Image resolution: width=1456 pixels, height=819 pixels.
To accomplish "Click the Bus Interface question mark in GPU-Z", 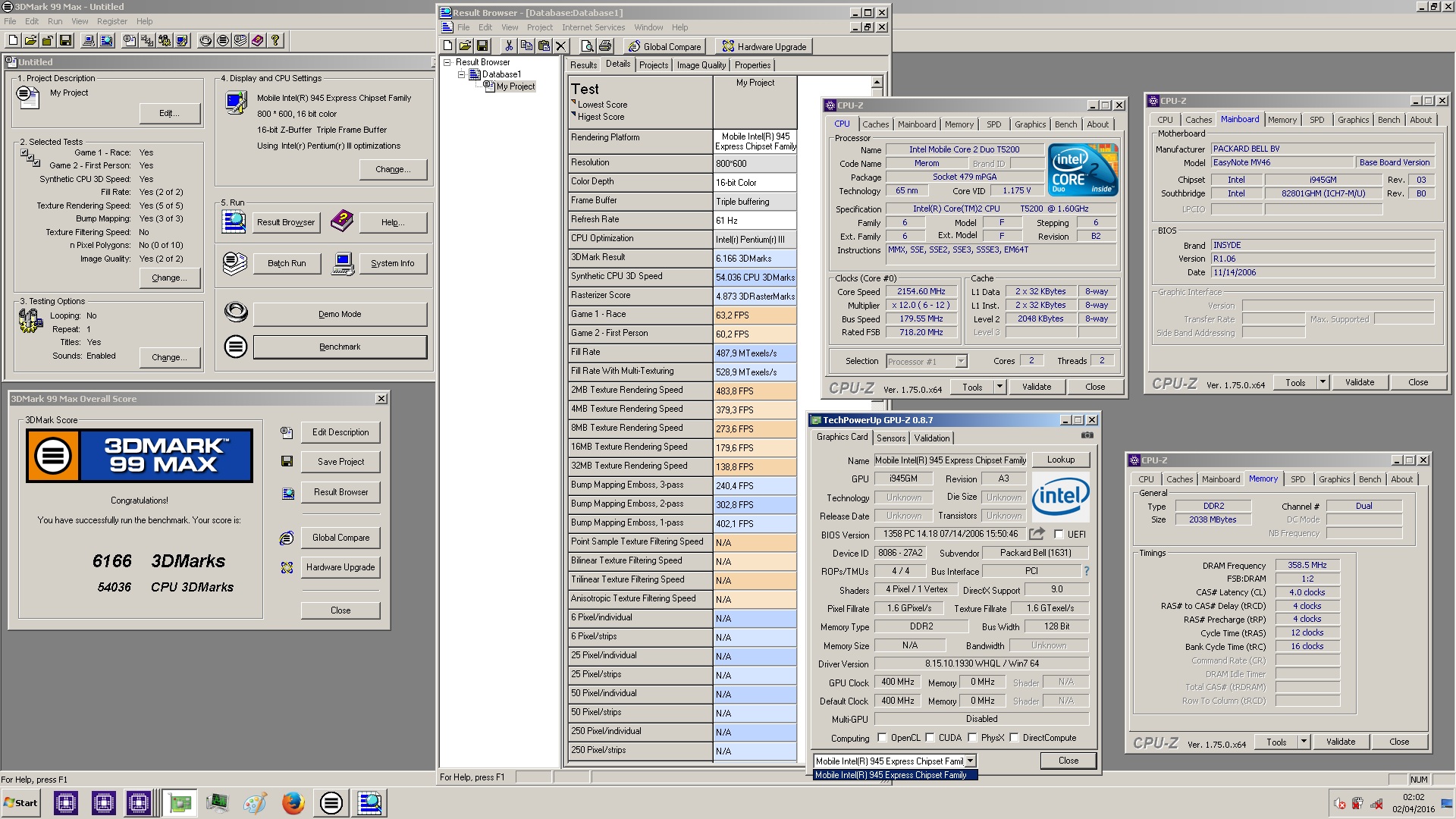I will click(1087, 571).
